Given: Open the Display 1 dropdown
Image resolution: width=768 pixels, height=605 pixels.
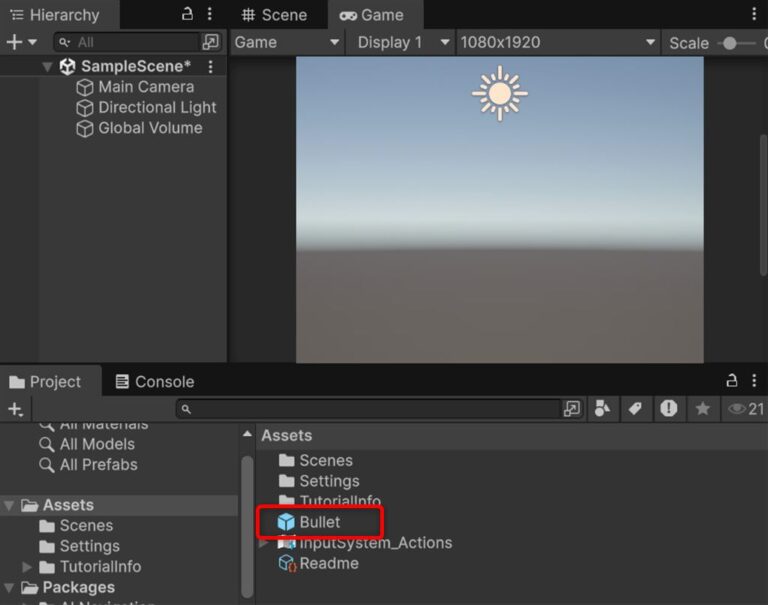Looking at the screenshot, I should tap(402, 42).
